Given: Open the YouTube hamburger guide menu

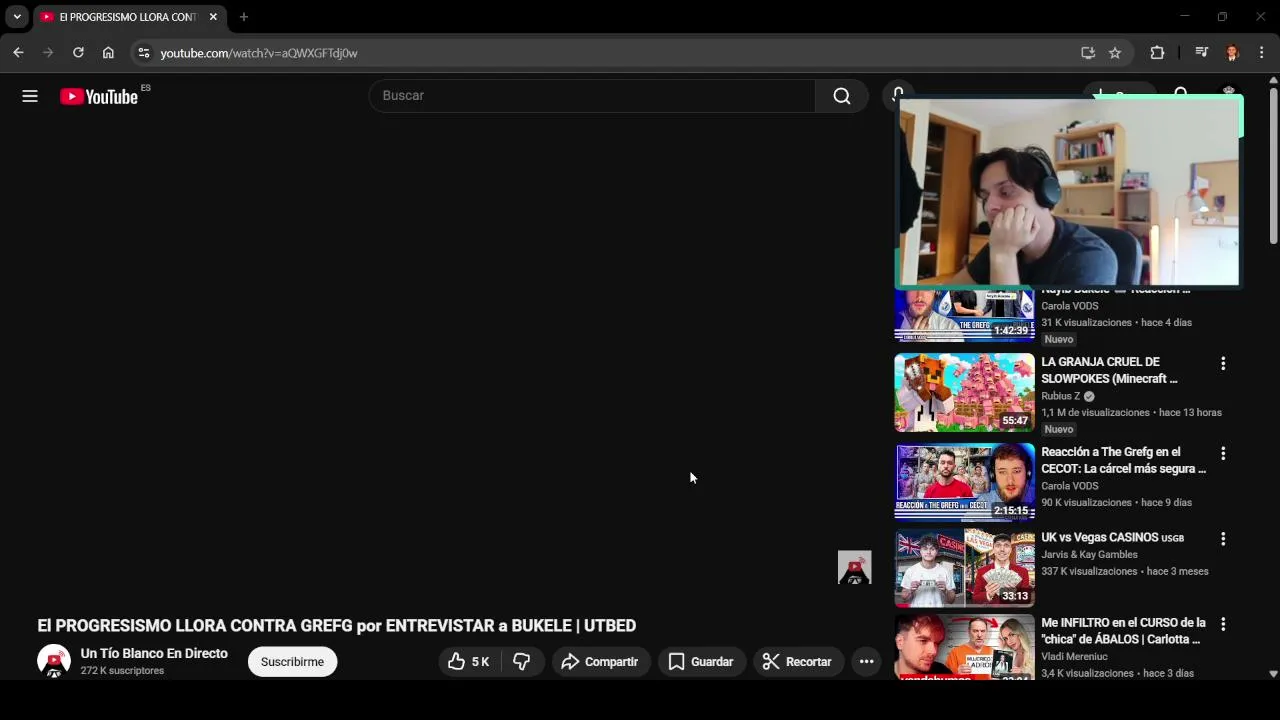Looking at the screenshot, I should click(30, 96).
